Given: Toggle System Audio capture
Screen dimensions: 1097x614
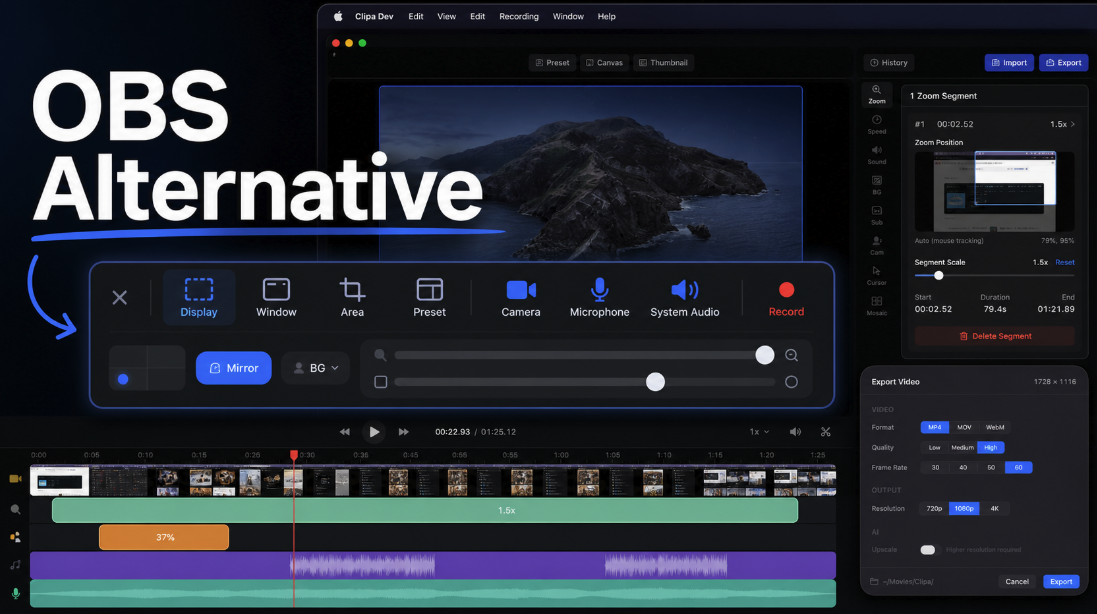Looking at the screenshot, I should point(684,297).
